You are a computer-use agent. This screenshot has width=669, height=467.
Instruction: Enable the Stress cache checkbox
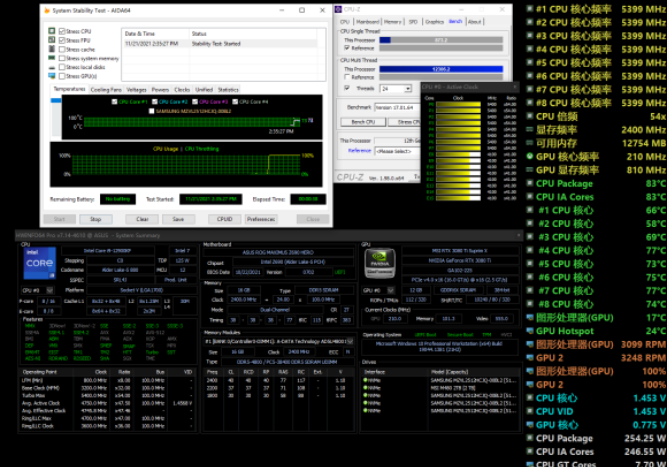[x=62, y=49]
